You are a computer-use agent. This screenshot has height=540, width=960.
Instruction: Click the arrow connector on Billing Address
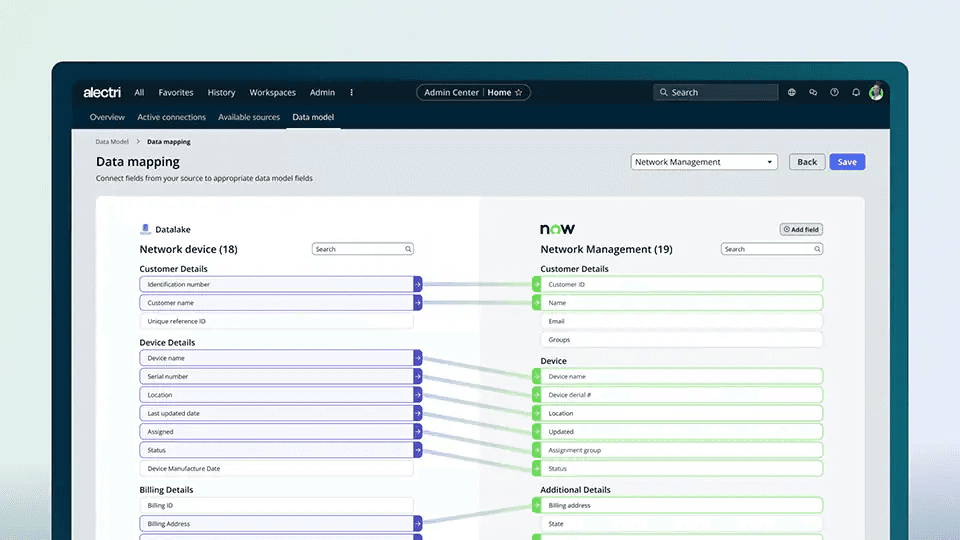click(x=418, y=523)
